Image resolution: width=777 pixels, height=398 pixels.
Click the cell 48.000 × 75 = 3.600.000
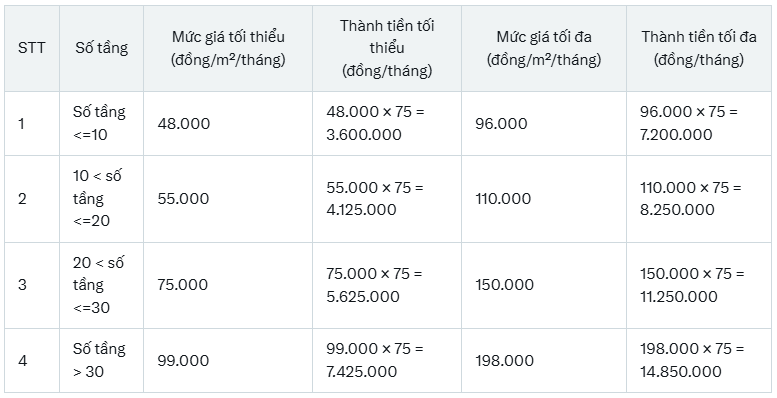pyautogui.click(x=387, y=123)
